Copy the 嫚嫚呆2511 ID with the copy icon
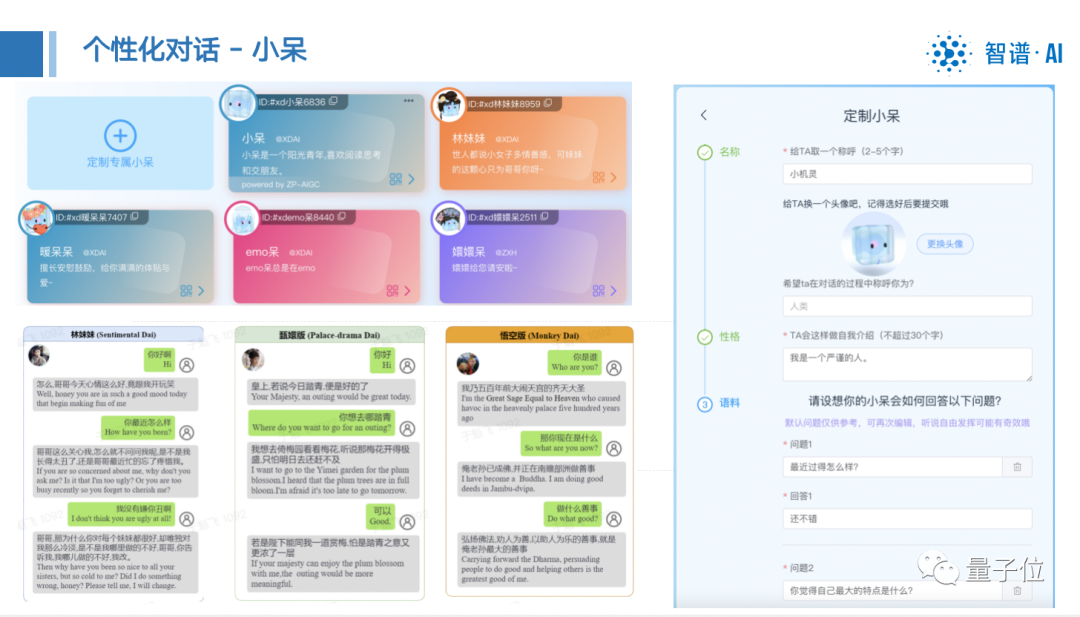The width and height of the screenshot is (1080, 617). (542, 216)
